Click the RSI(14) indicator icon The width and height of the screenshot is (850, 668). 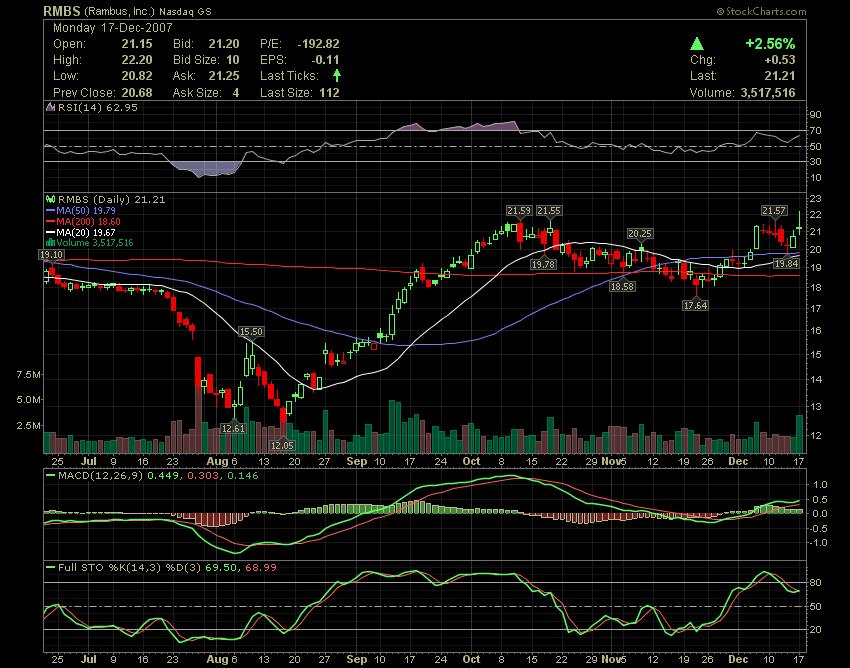[50, 107]
